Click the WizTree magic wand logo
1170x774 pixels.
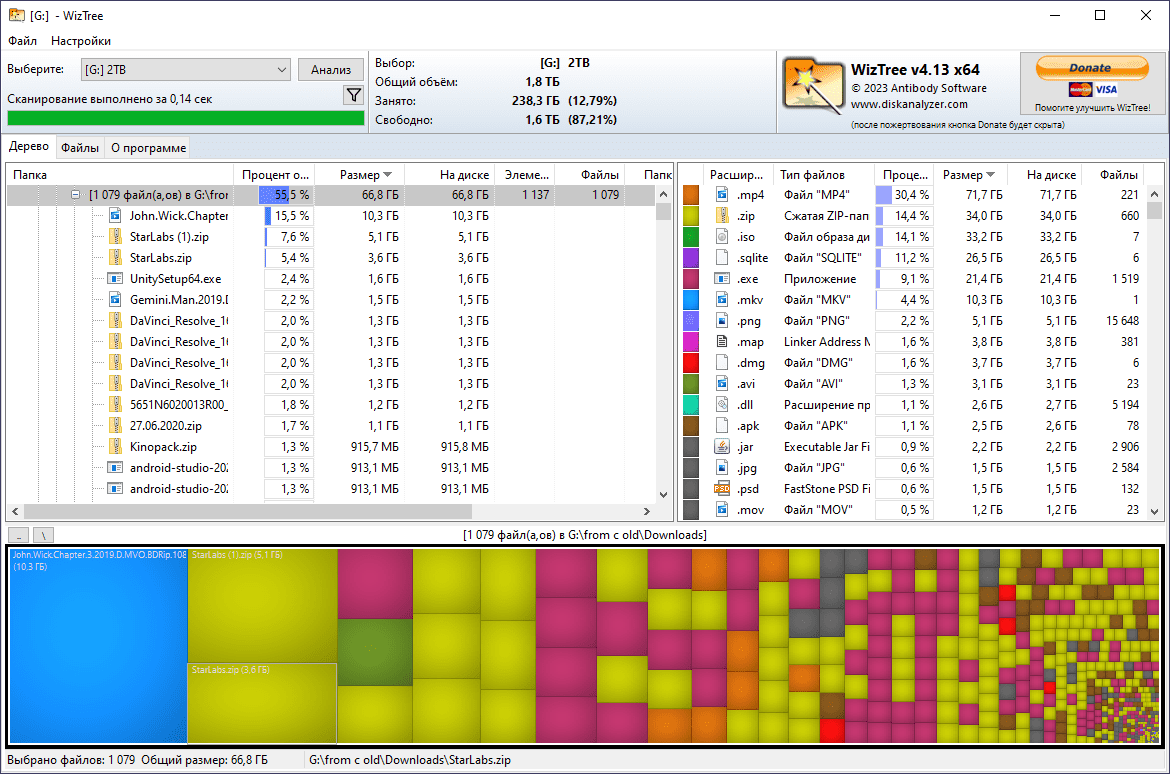[x=813, y=85]
